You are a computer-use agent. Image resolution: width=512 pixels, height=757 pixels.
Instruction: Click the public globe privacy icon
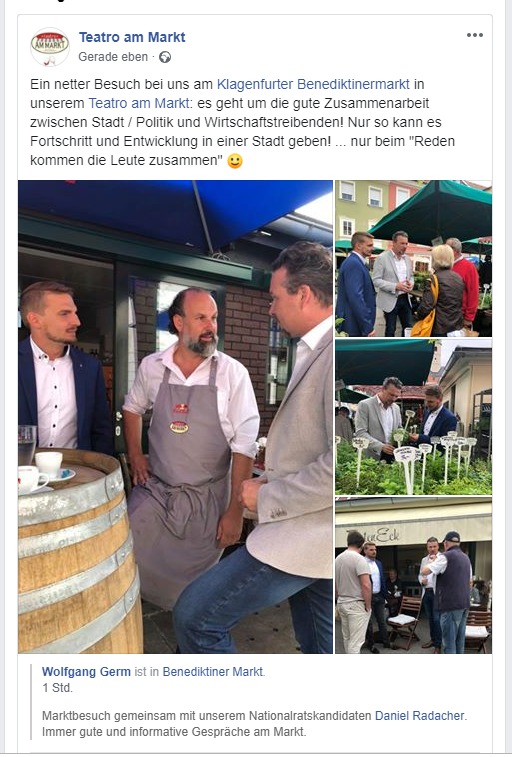pos(165,57)
